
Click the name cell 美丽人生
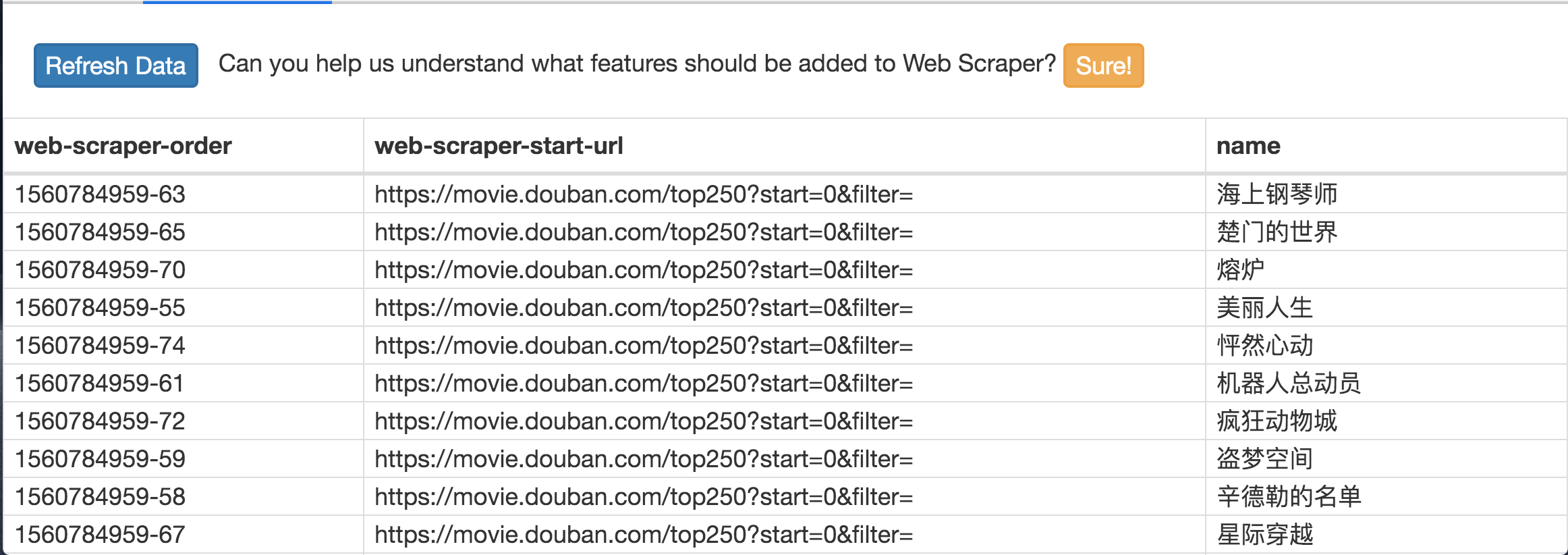(x=1264, y=308)
